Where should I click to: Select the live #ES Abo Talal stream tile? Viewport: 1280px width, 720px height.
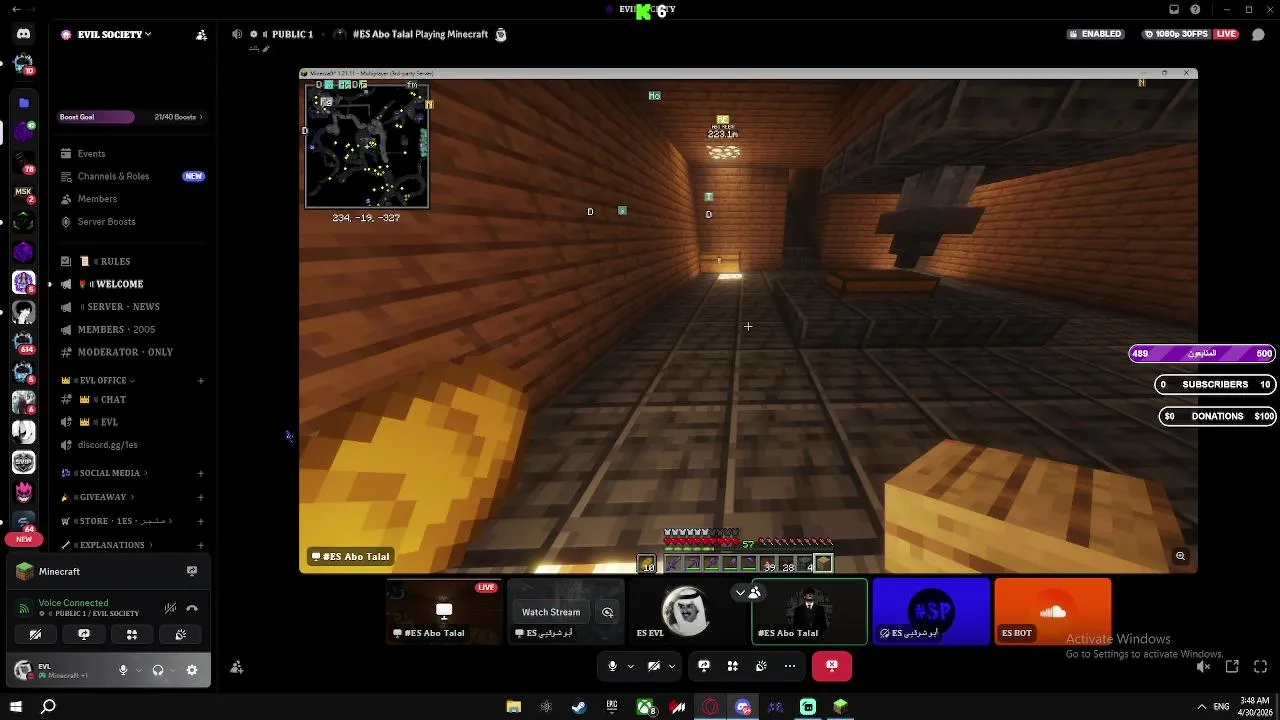[444, 611]
